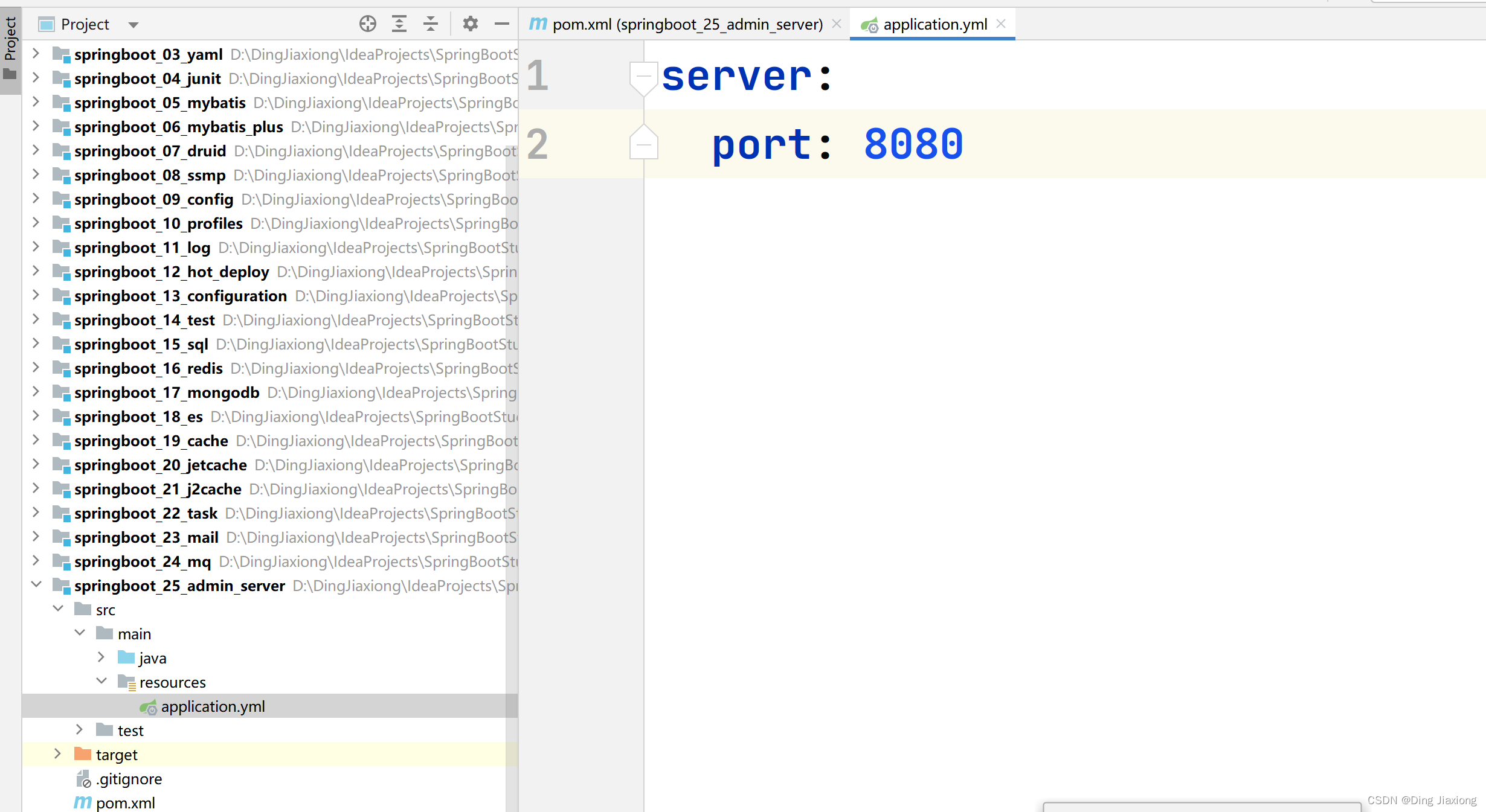1486x812 pixels.
Task: Click the fold end marker on line 2
Action: click(644, 143)
